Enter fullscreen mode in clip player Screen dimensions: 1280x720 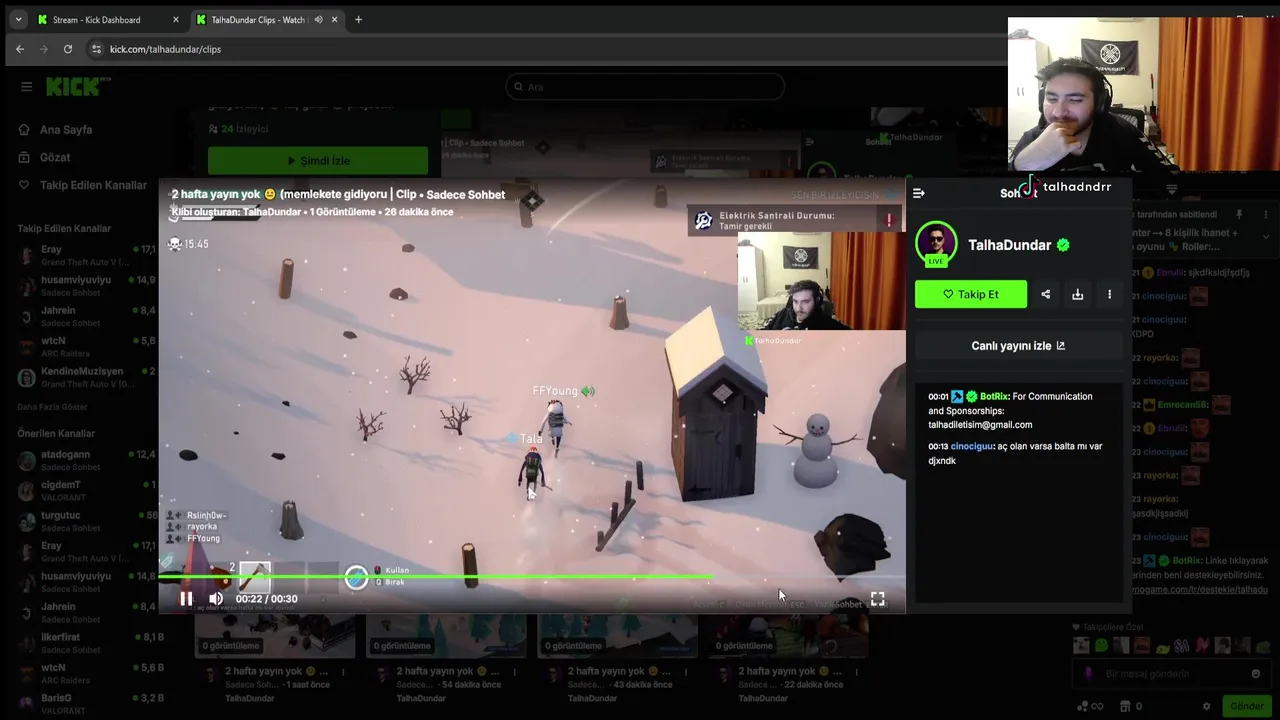877,599
